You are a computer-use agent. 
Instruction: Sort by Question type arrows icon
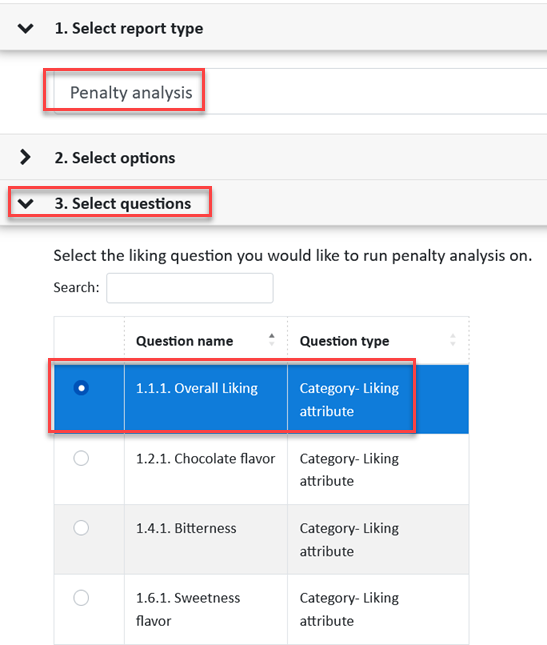452,340
